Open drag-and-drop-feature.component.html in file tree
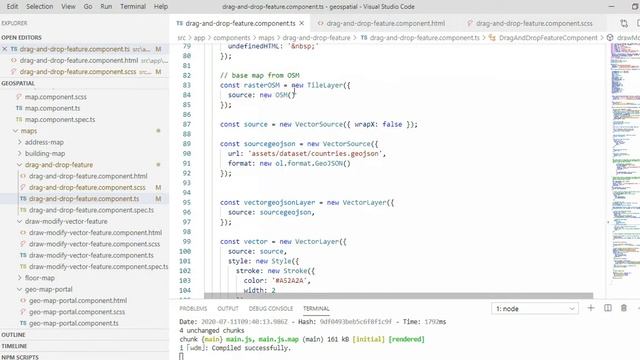The height and width of the screenshot is (360, 640). 88,176
